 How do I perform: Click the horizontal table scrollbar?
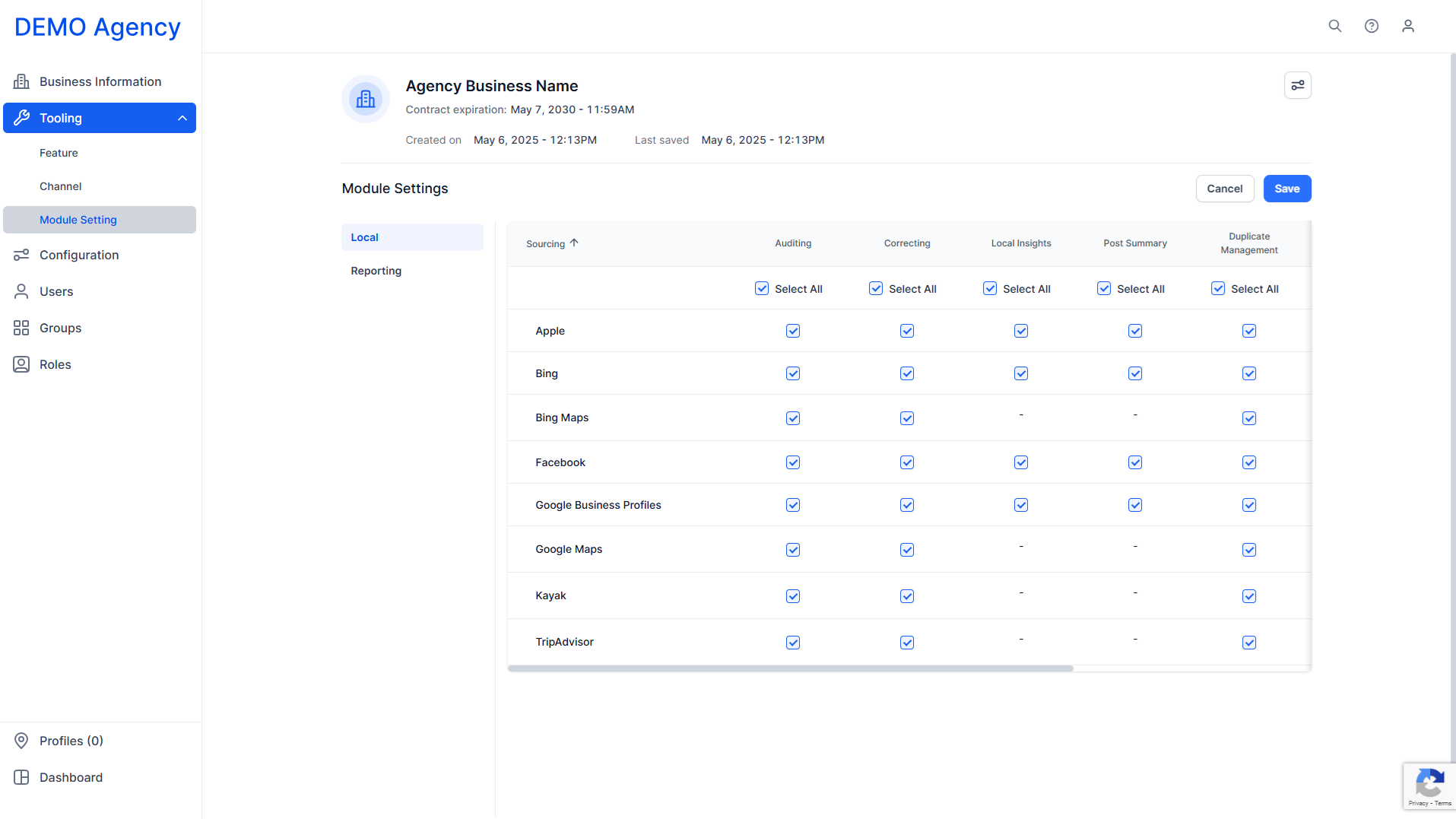(x=791, y=668)
